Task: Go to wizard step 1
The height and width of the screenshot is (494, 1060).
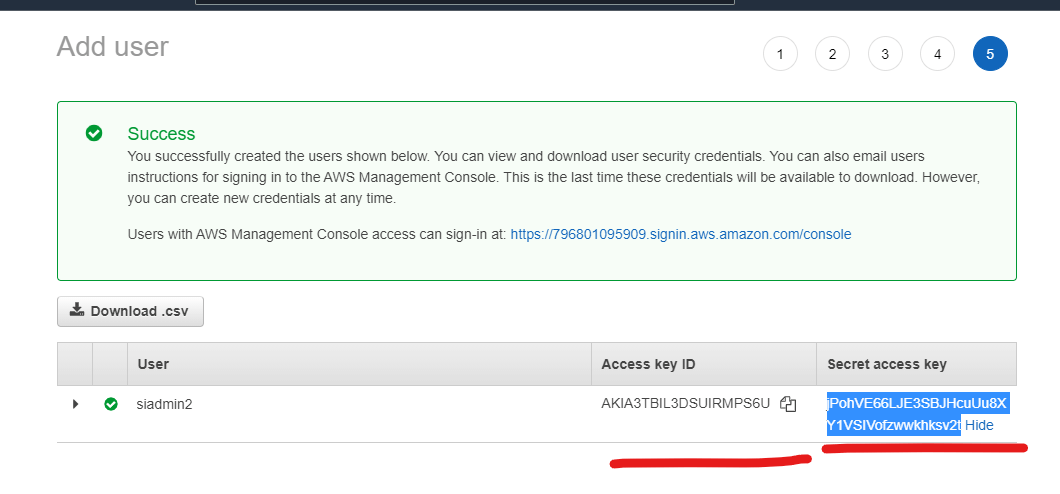Action: point(780,54)
